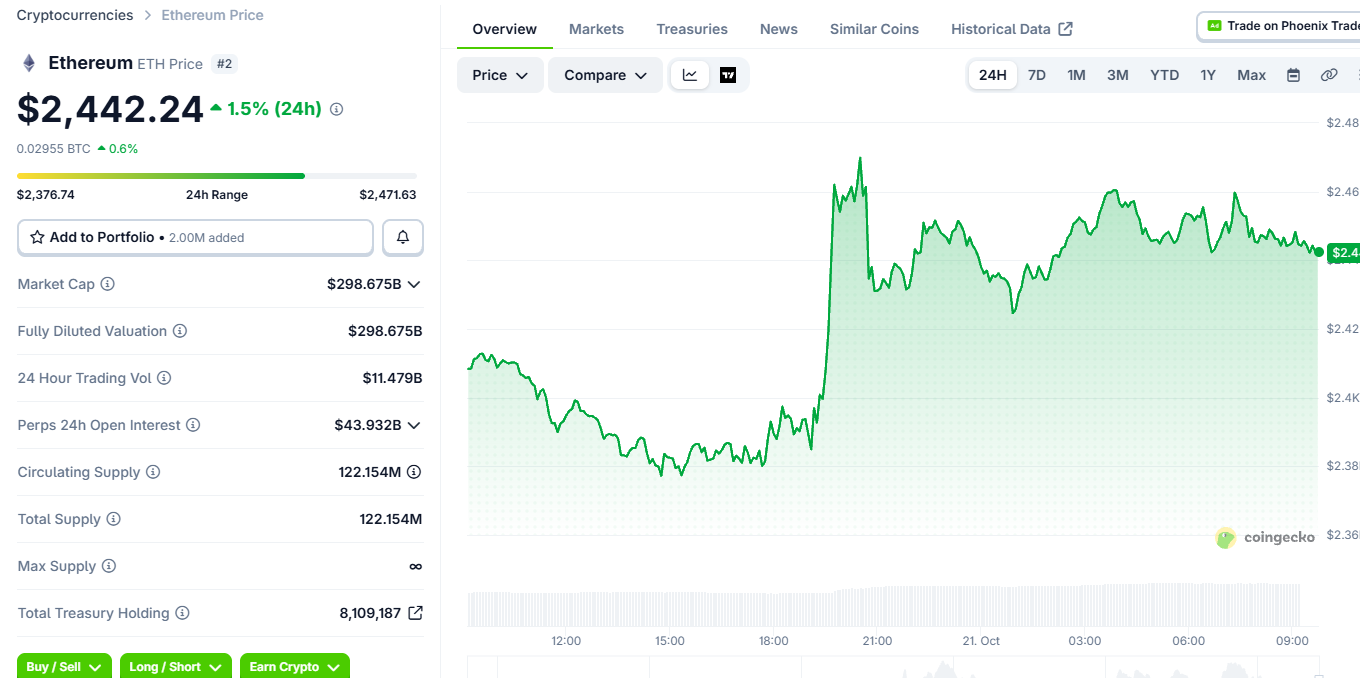This screenshot has height=678, width=1360.
Task: Click the calendar date range icon
Action: (1293, 75)
